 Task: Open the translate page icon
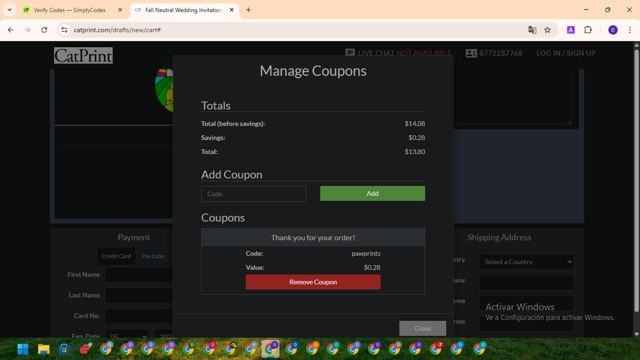[x=532, y=30]
